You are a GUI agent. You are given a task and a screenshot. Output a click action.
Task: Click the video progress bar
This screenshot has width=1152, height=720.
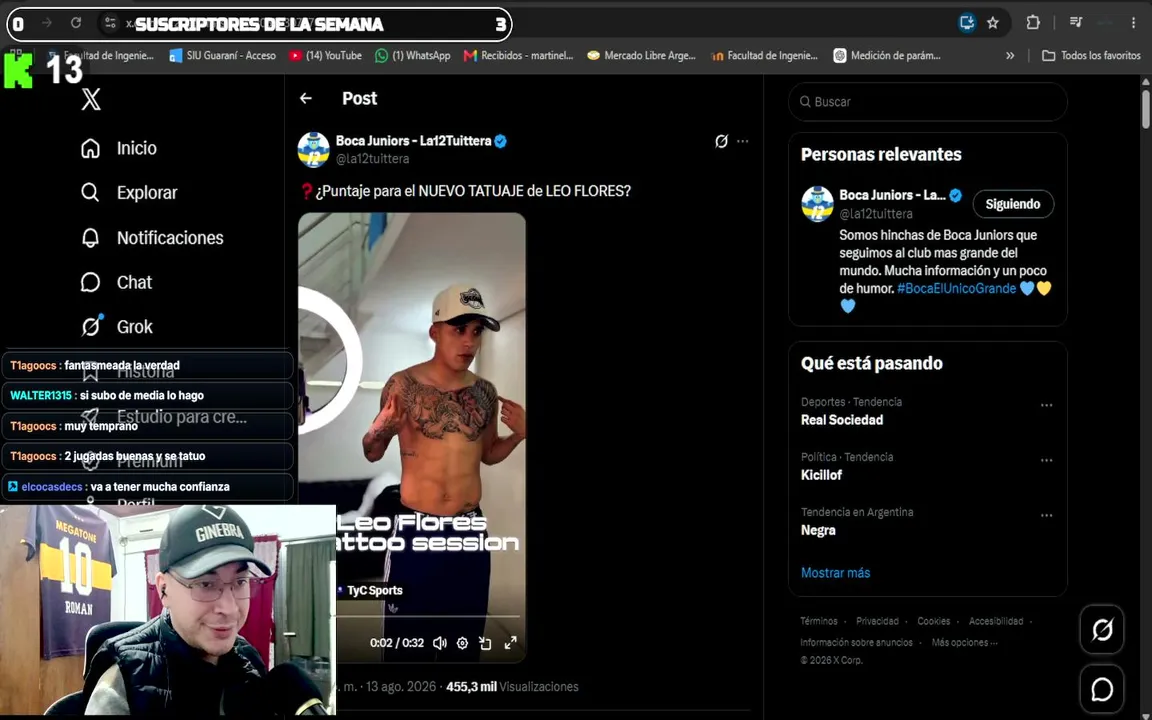click(428, 616)
